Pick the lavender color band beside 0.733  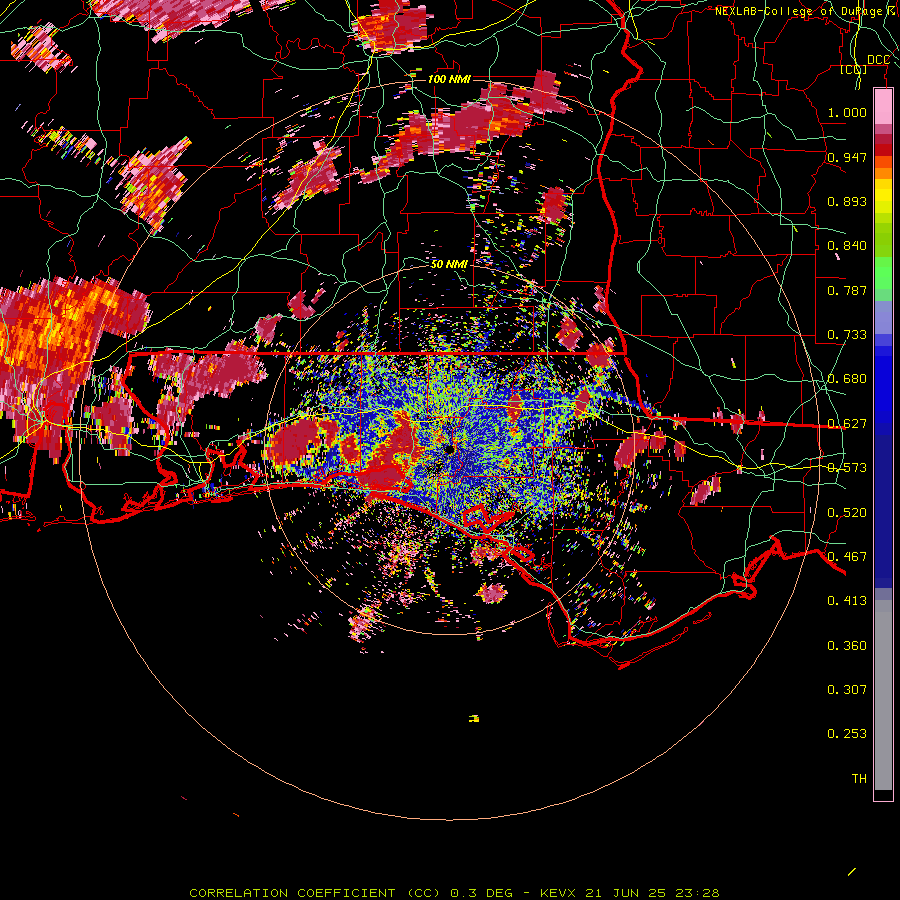(883, 317)
